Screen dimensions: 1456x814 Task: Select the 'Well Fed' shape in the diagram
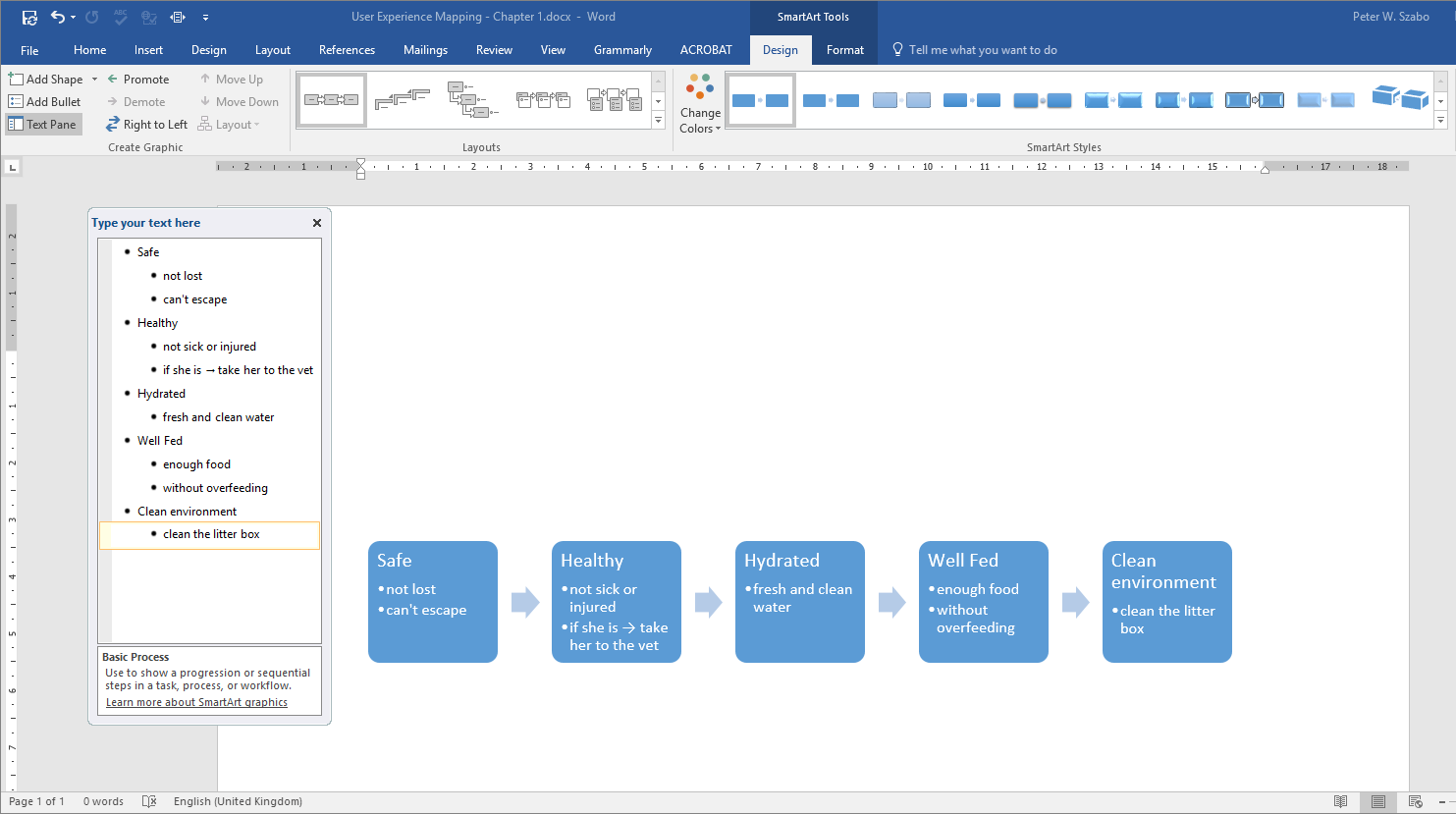point(983,601)
